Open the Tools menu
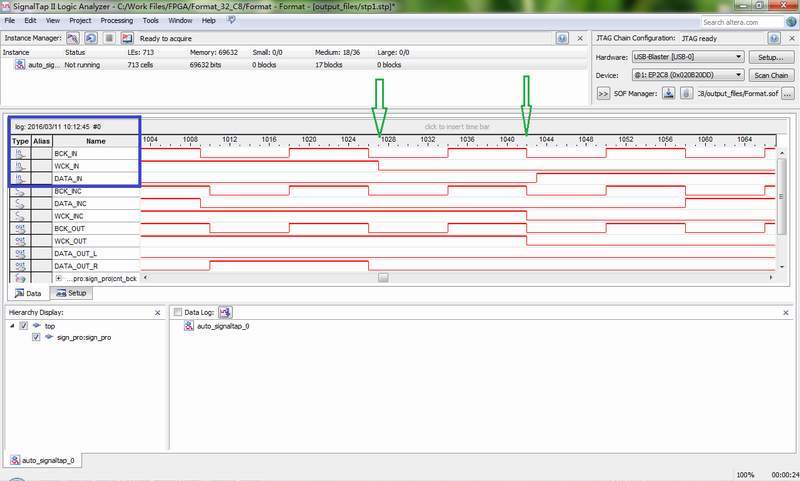The image size is (800, 481). 151,20
